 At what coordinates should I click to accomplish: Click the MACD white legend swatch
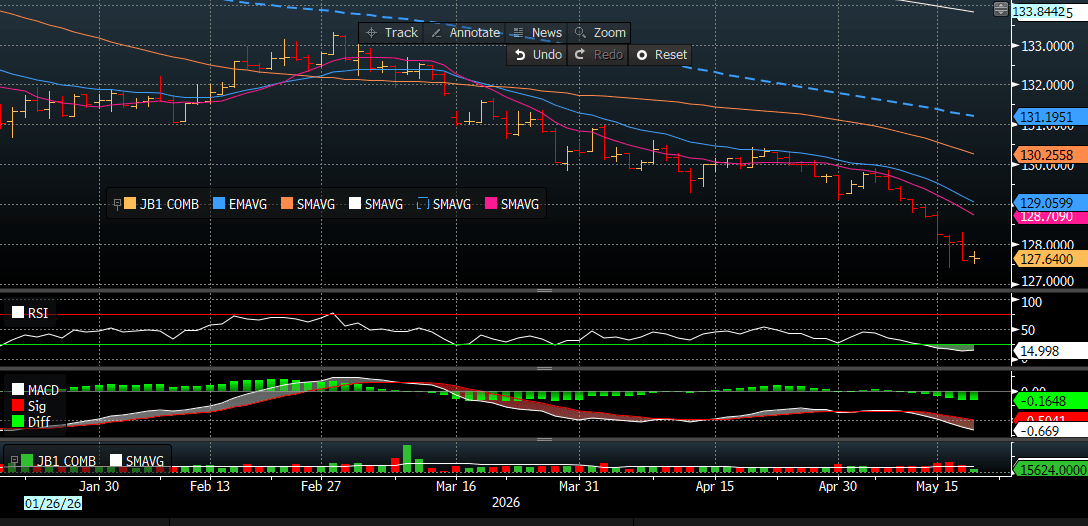click(18, 390)
